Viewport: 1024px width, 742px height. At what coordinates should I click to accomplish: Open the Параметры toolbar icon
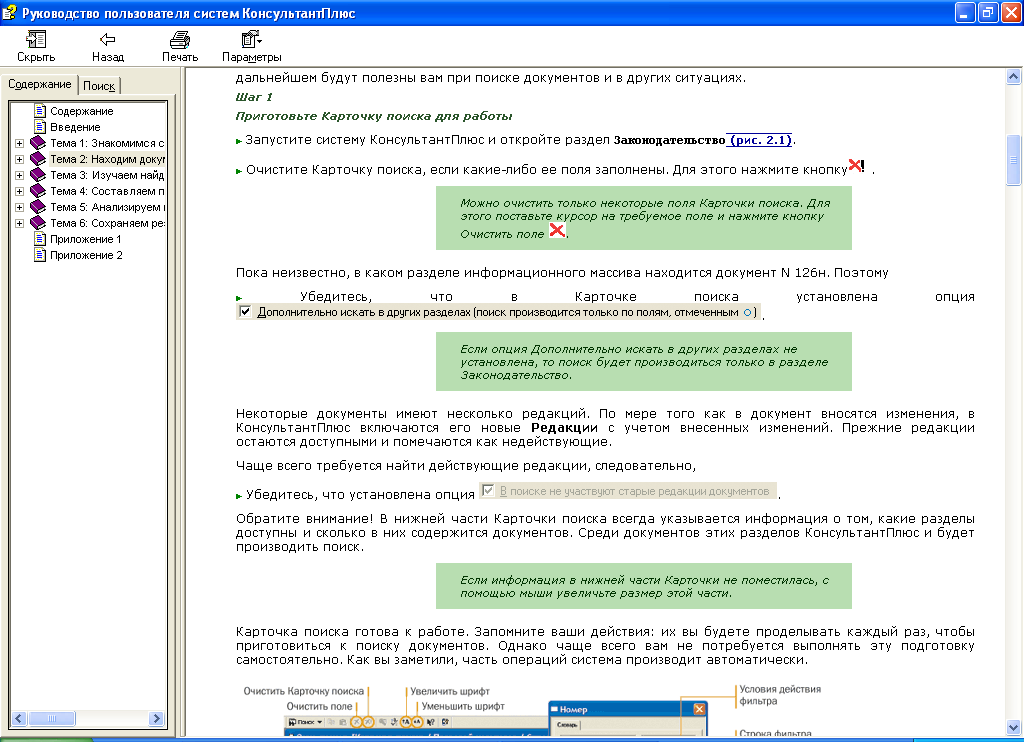(251, 40)
